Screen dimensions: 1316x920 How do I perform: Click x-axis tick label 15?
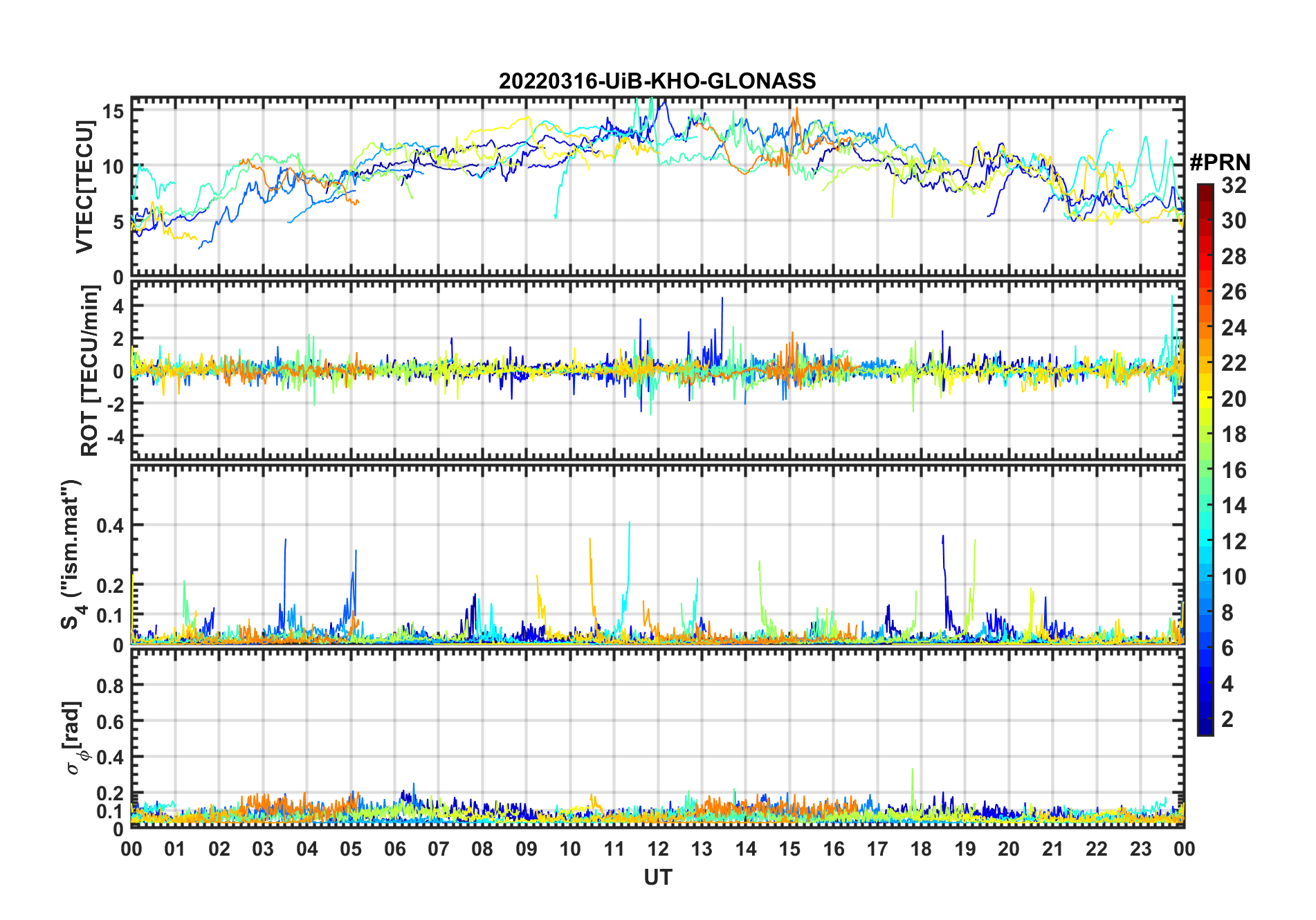[789, 849]
